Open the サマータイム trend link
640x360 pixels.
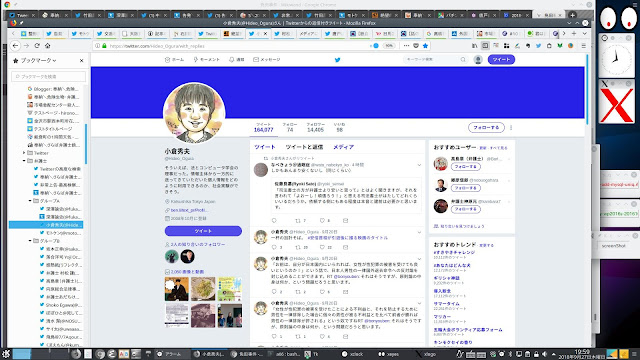click(x=447, y=304)
